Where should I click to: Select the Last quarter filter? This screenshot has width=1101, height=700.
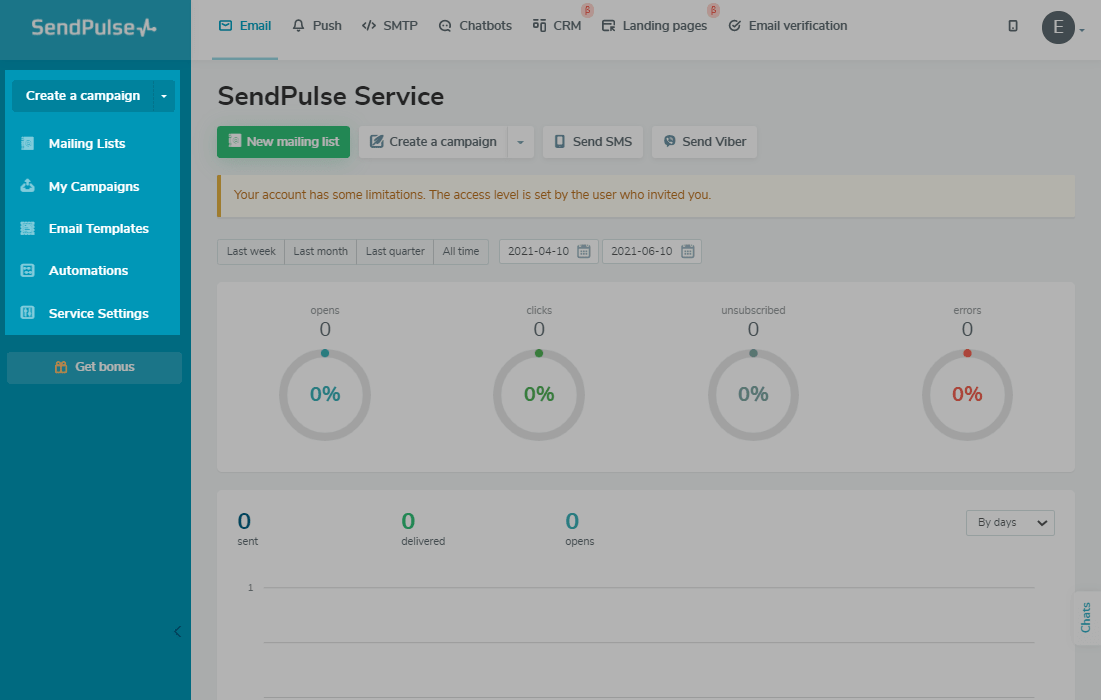click(x=395, y=251)
